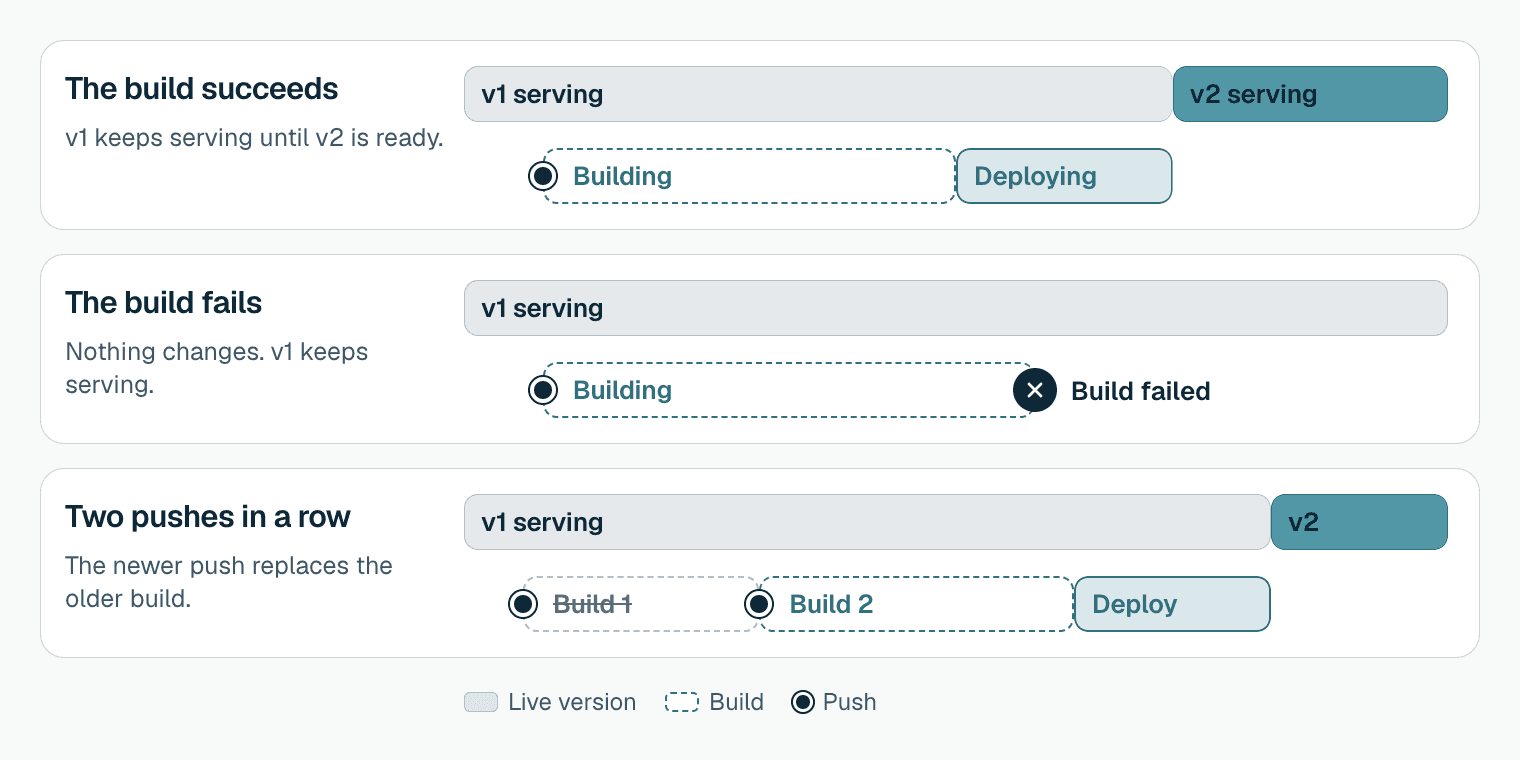The height and width of the screenshot is (760, 1520).
Task: Select the "v1 serving" bar in The build succeeds
Action: [x=818, y=94]
